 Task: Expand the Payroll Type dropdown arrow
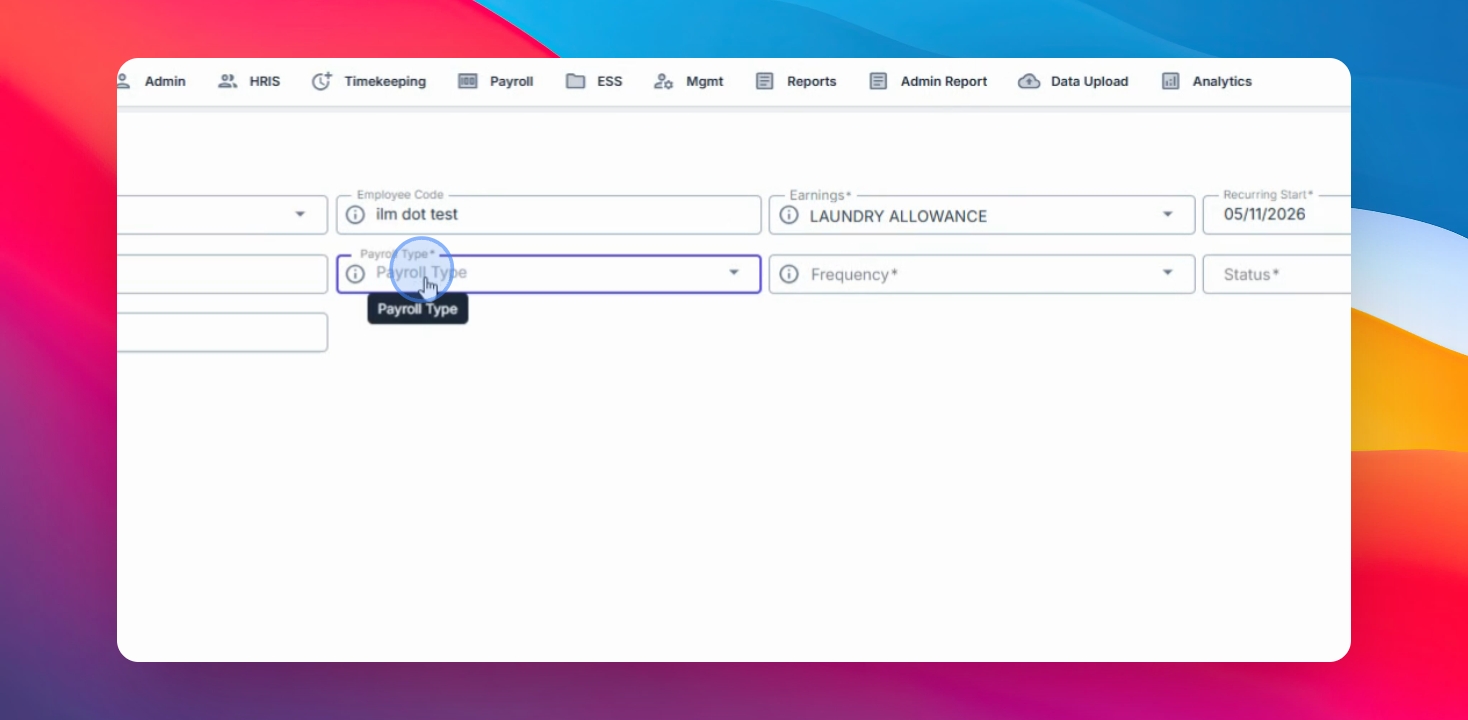click(734, 272)
